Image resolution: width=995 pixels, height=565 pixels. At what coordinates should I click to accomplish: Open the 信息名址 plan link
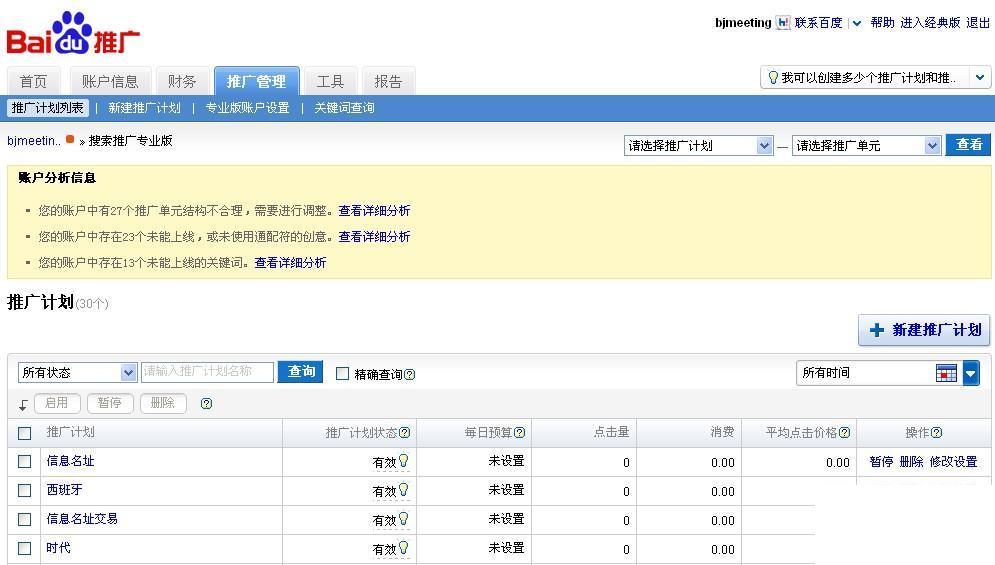click(70, 461)
